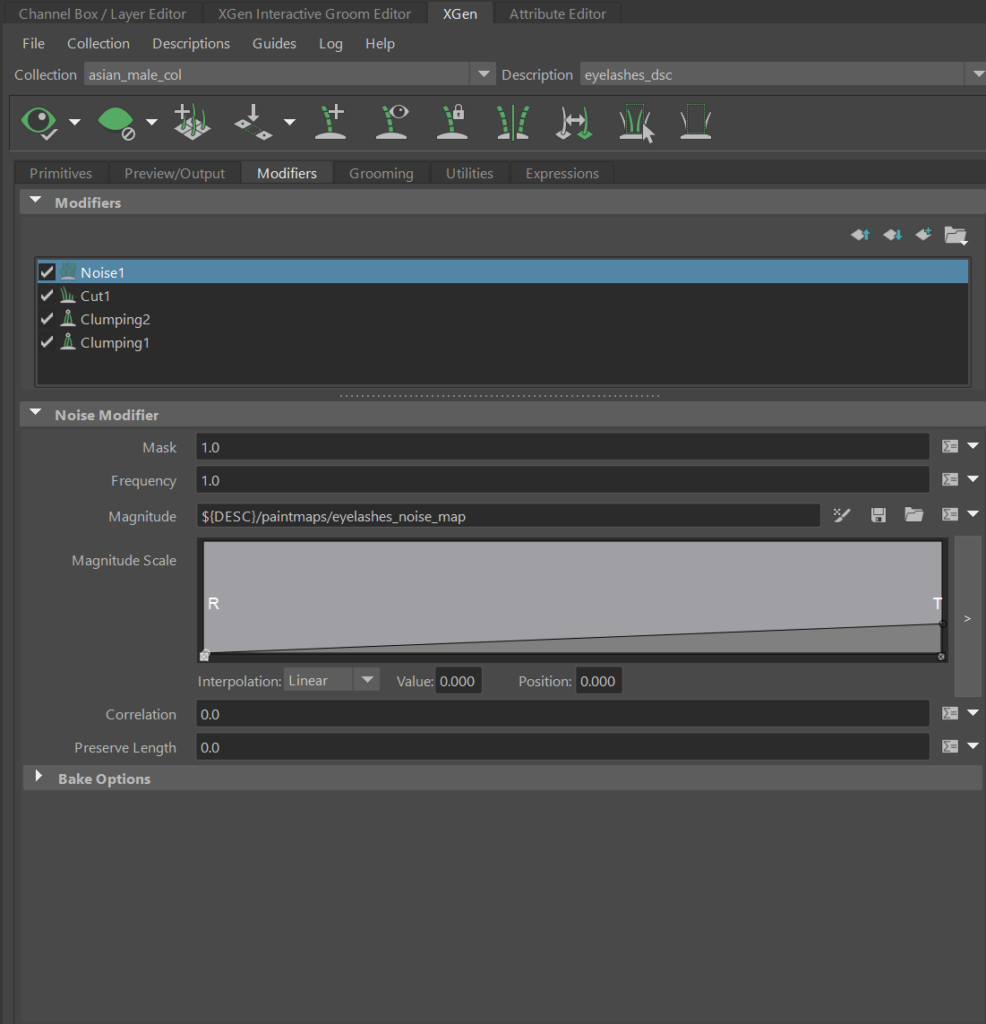The height and width of the screenshot is (1024, 986).
Task: Open the modifier folder icon above the list
Action: pyautogui.click(x=955, y=235)
